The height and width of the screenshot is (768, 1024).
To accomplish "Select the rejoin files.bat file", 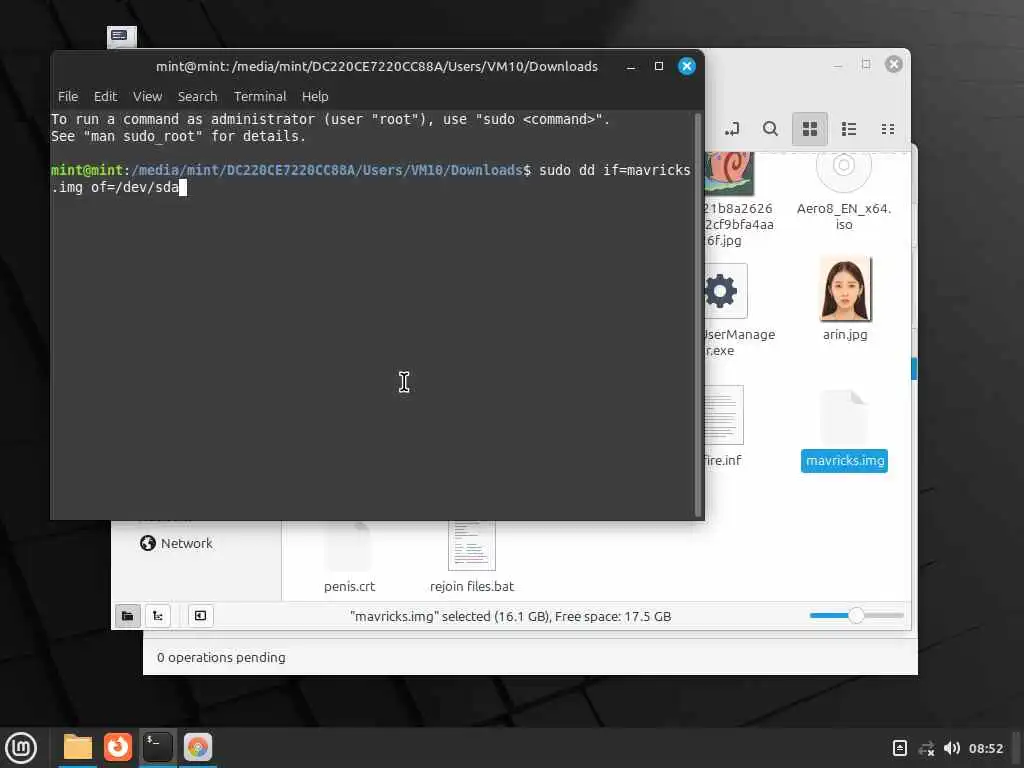I will coord(472,557).
